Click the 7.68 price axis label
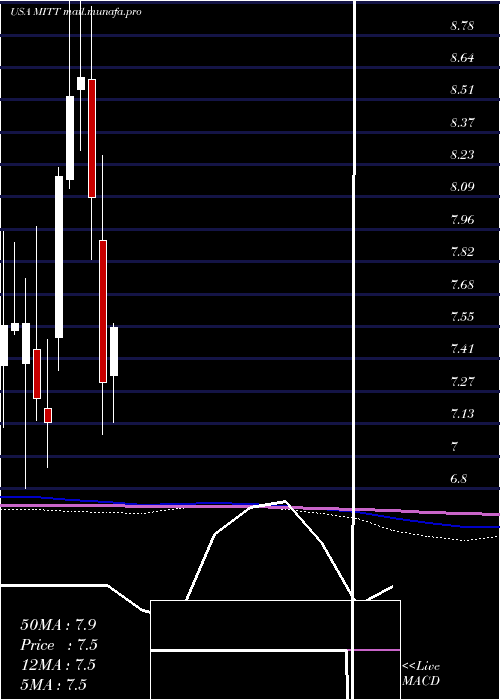The height and width of the screenshot is (700, 500). (x=462, y=284)
